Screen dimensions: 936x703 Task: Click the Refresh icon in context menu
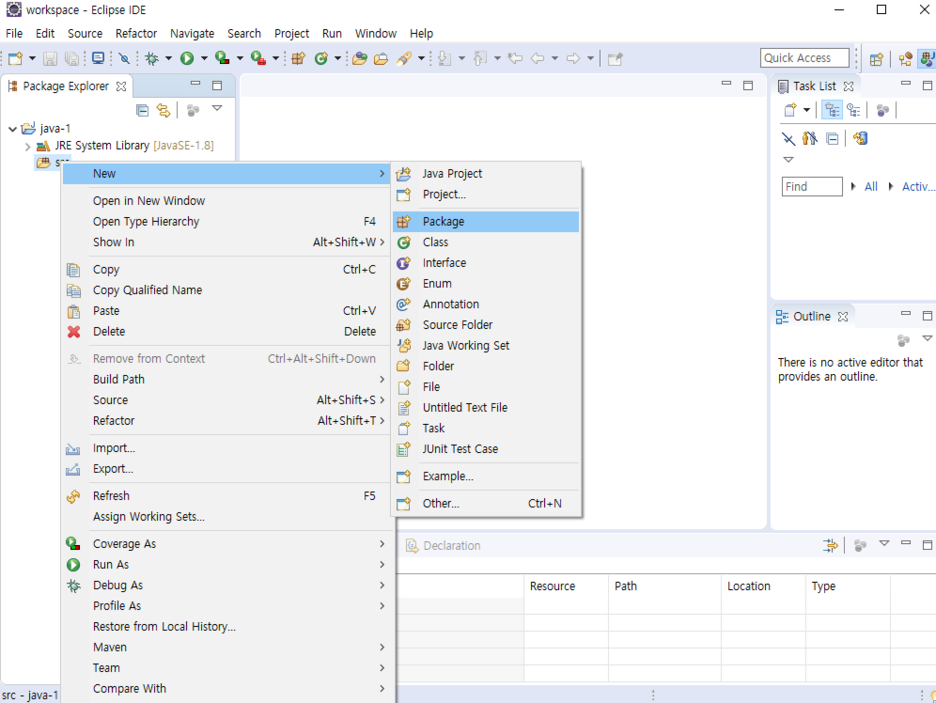[73, 496]
